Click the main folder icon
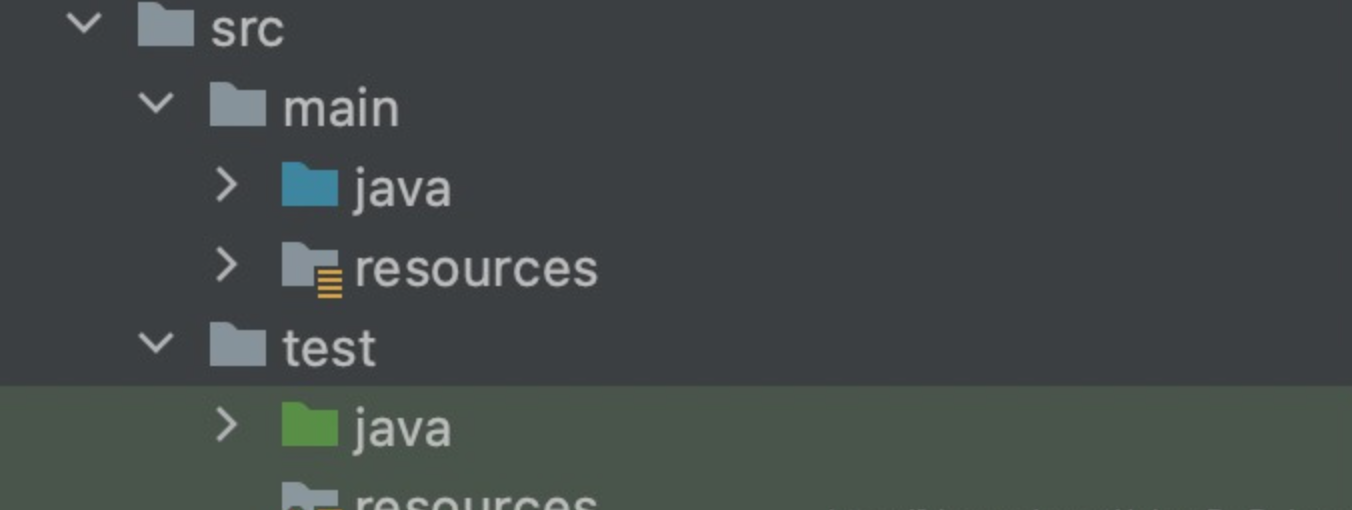 point(238,106)
